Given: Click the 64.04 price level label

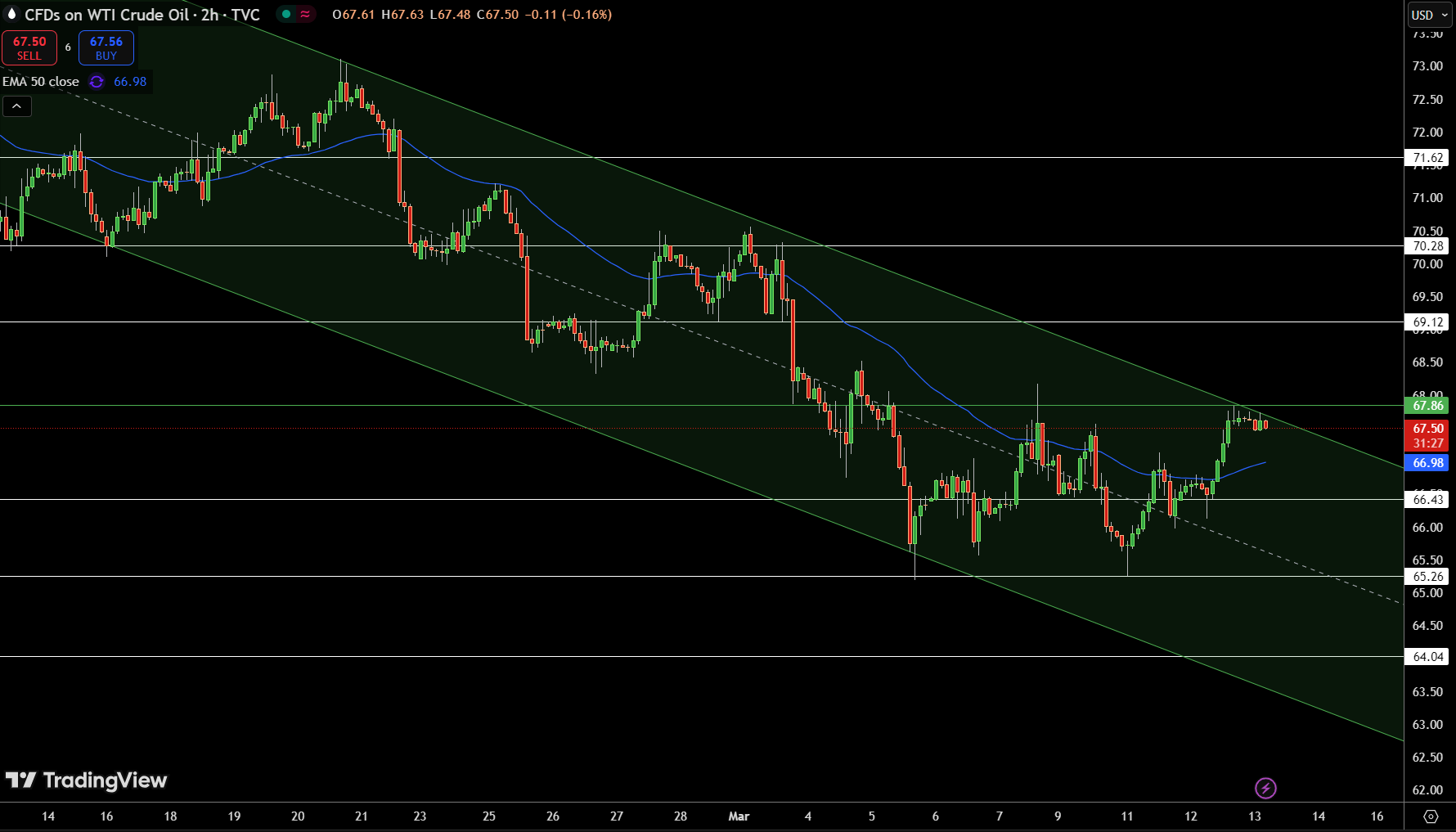Looking at the screenshot, I should [1427, 657].
